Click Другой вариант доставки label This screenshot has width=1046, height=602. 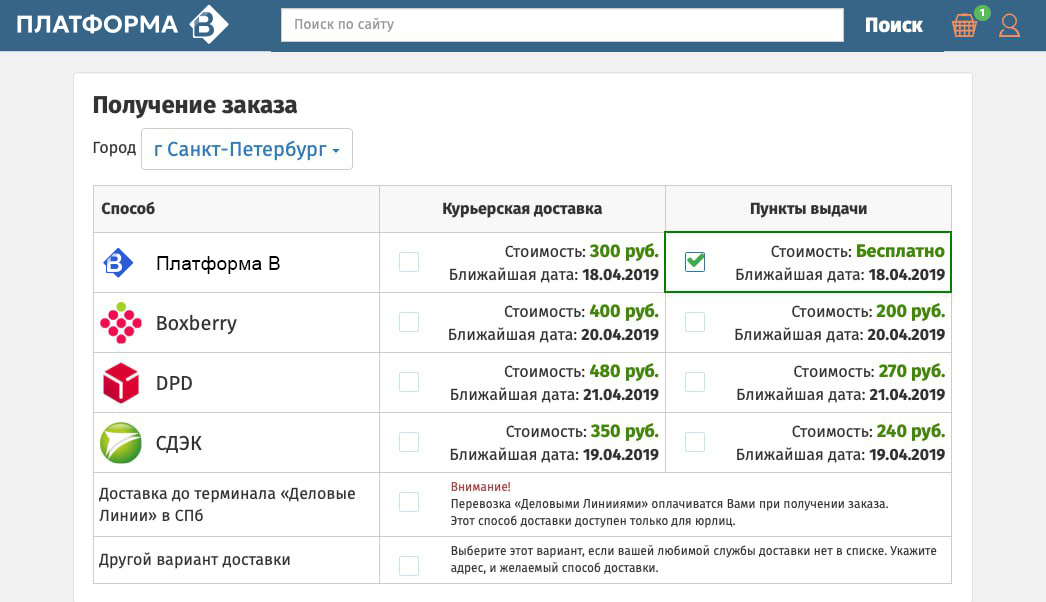click(x=195, y=560)
